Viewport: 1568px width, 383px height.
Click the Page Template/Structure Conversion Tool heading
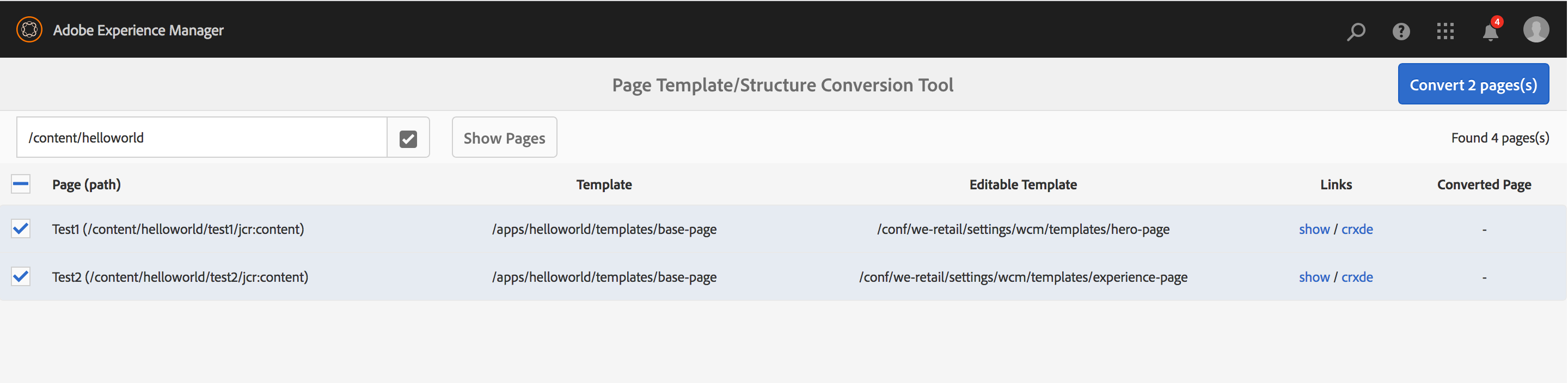[x=782, y=85]
